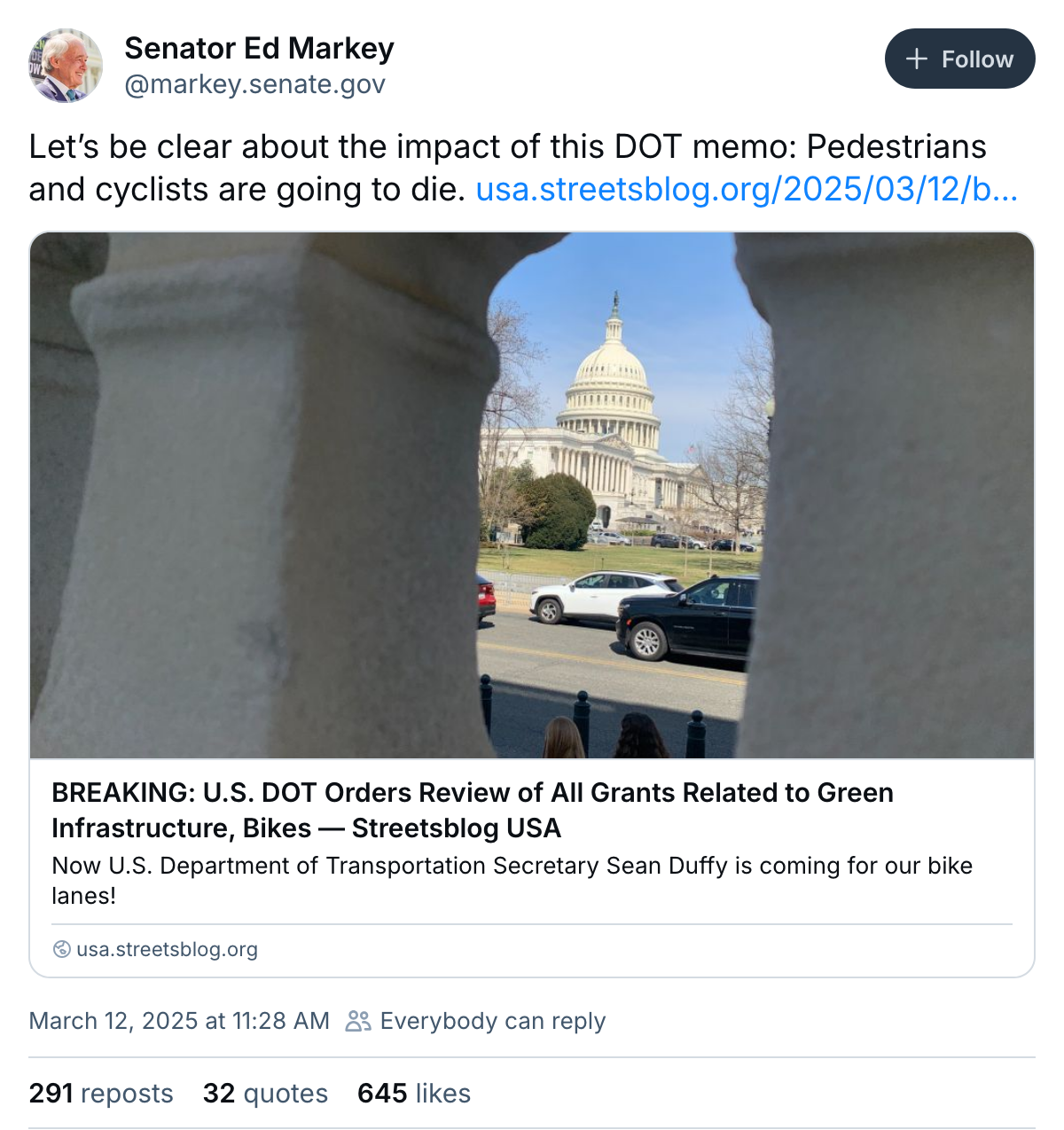Select the 645 likes count

tap(380, 1094)
